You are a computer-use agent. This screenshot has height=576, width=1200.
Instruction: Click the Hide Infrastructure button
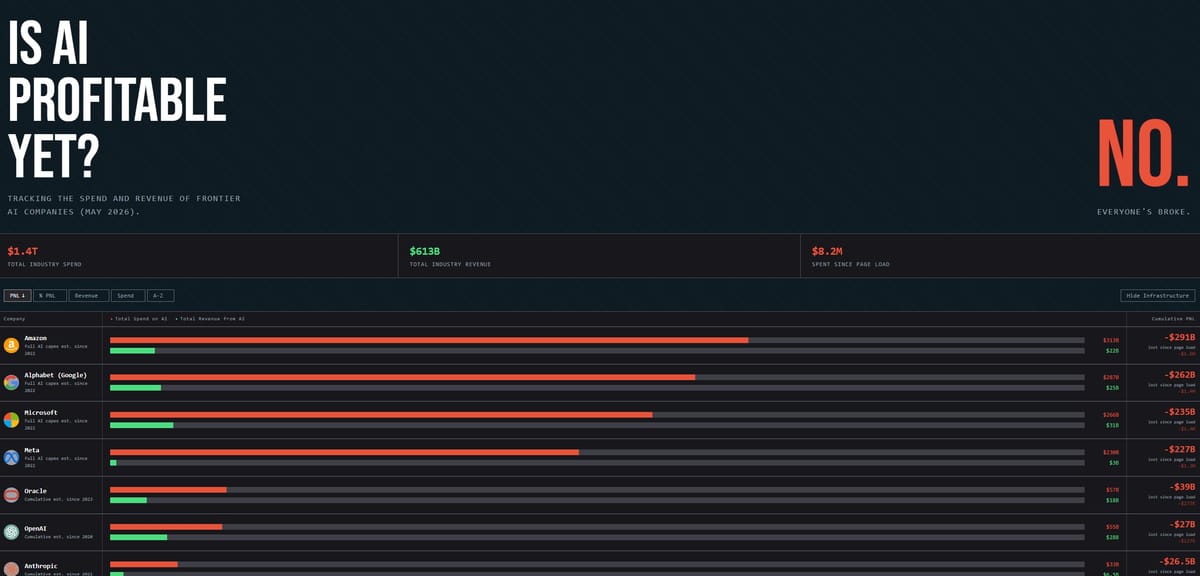1157,296
